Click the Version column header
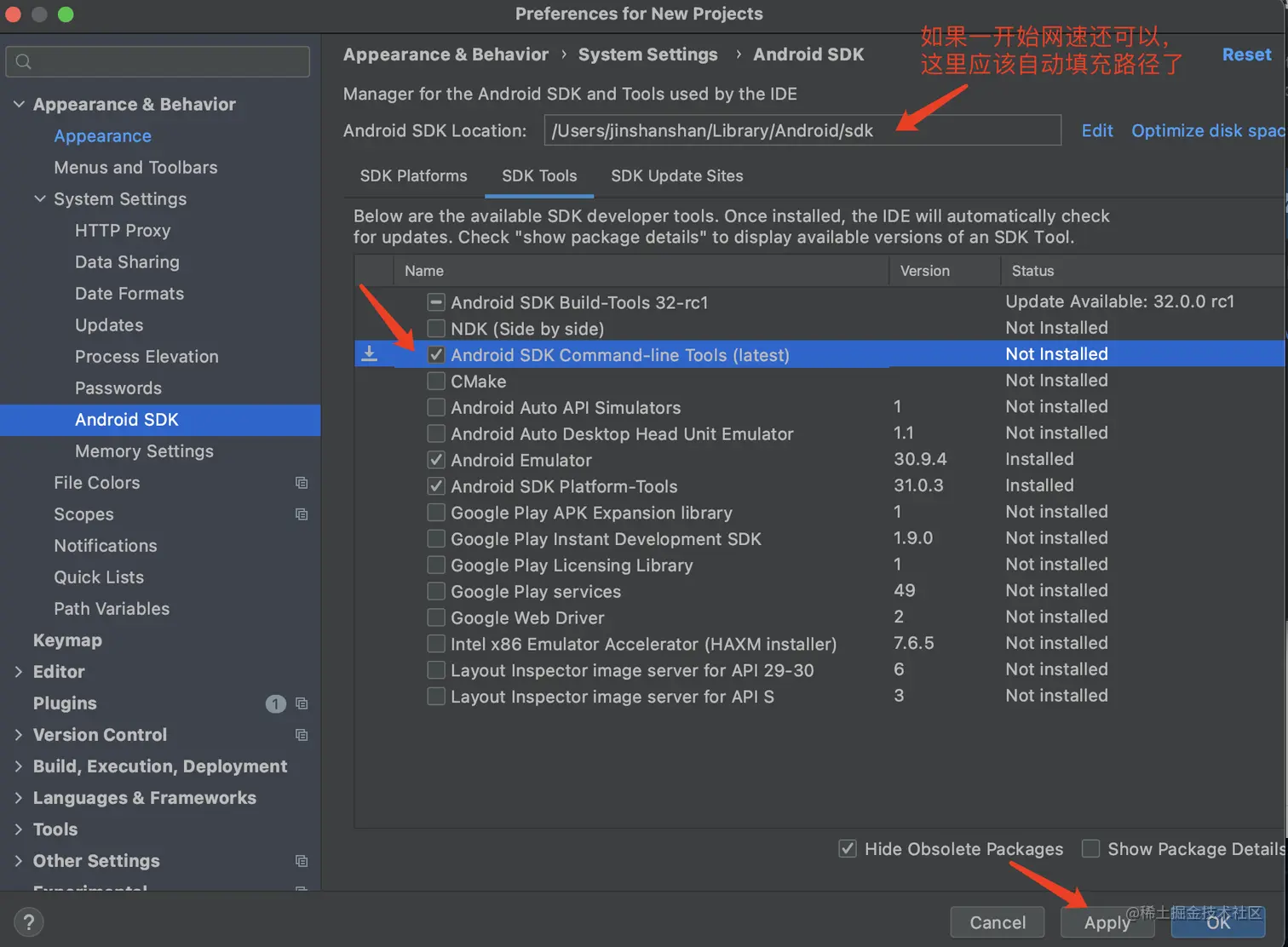Image resolution: width=1288 pixels, height=947 pixels. pyautogui.click(x=945, y=271)
